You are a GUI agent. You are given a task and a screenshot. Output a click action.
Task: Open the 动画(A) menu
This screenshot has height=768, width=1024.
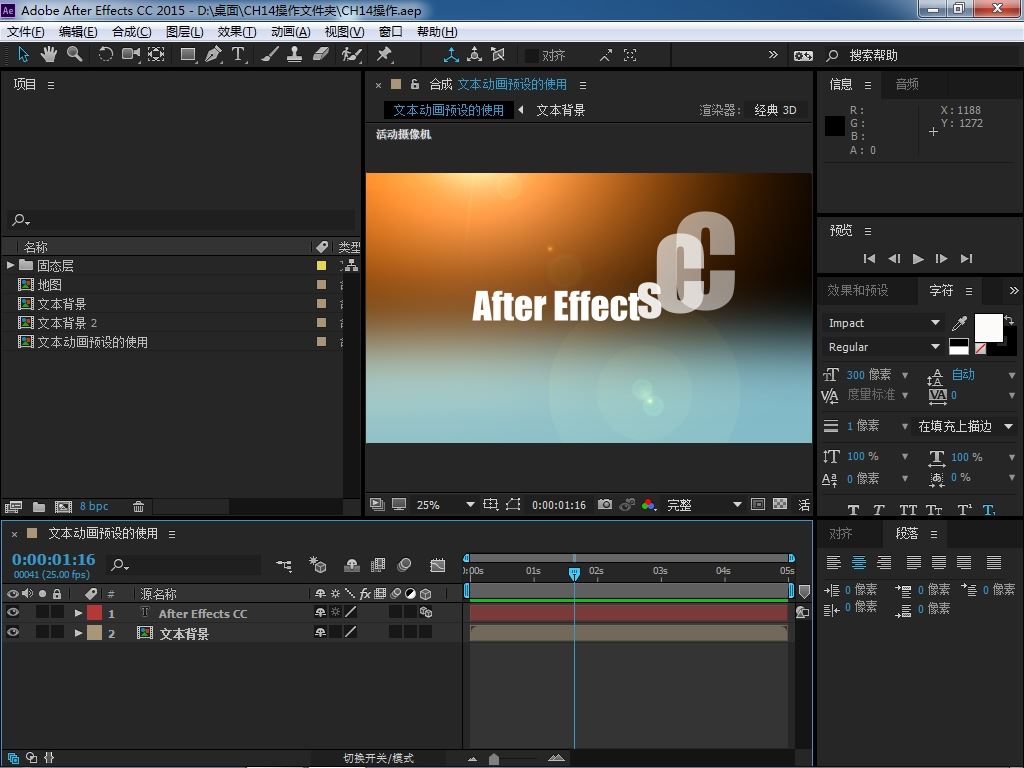(x=291, y=31)
